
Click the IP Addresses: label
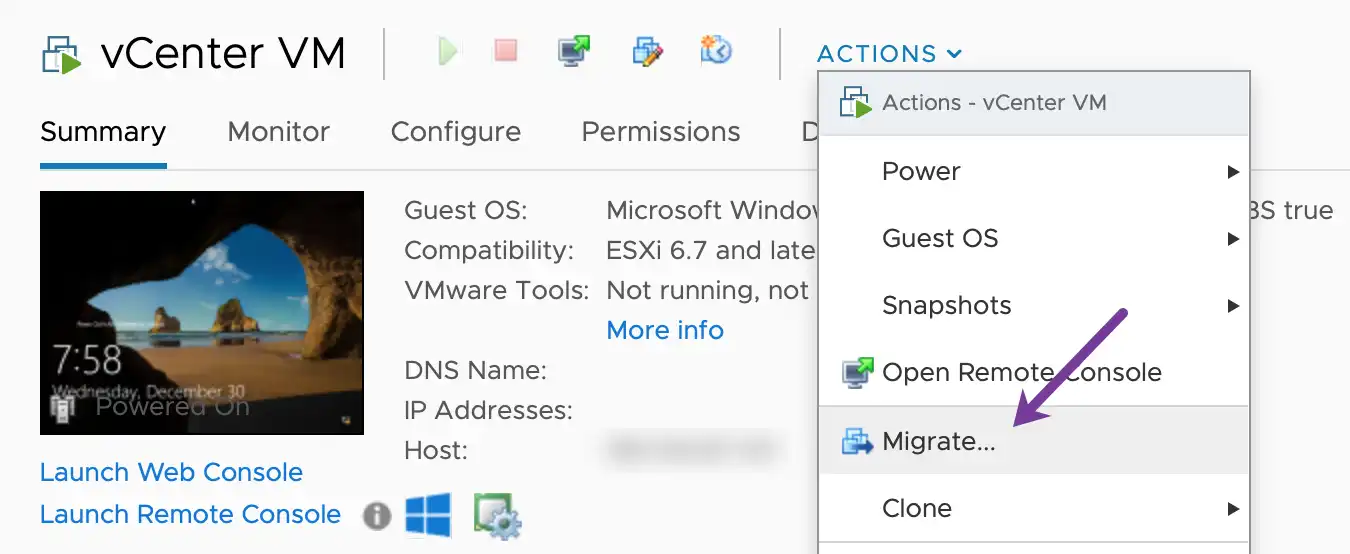click(488, 410)
